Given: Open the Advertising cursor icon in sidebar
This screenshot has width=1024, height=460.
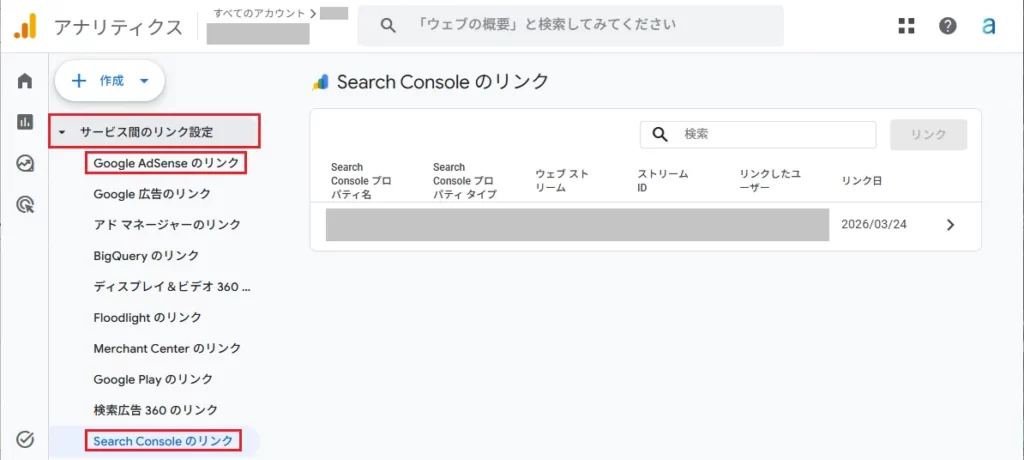Looking at the screenshot, I should [x=25, y=206].
